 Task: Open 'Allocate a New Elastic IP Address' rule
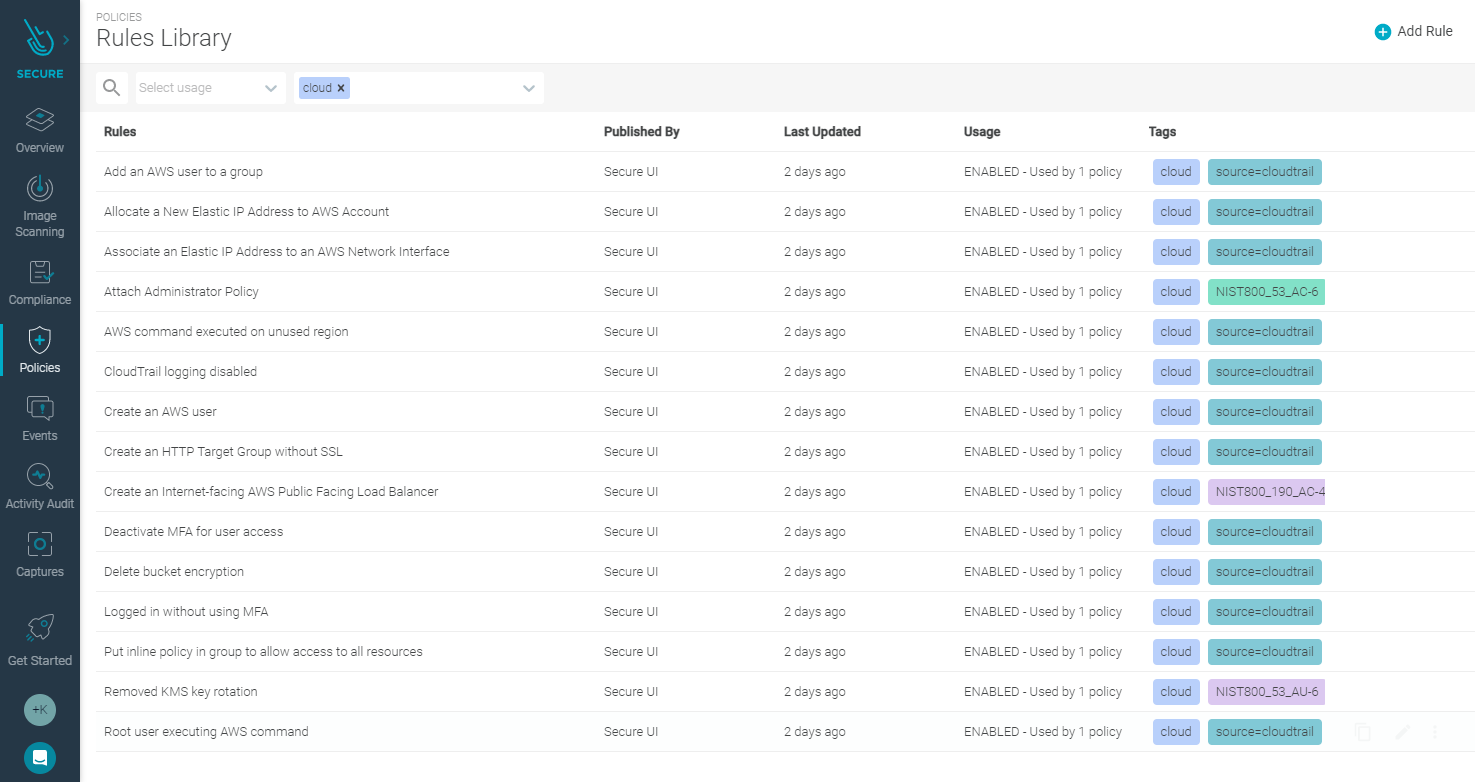(x=246, y=212)
